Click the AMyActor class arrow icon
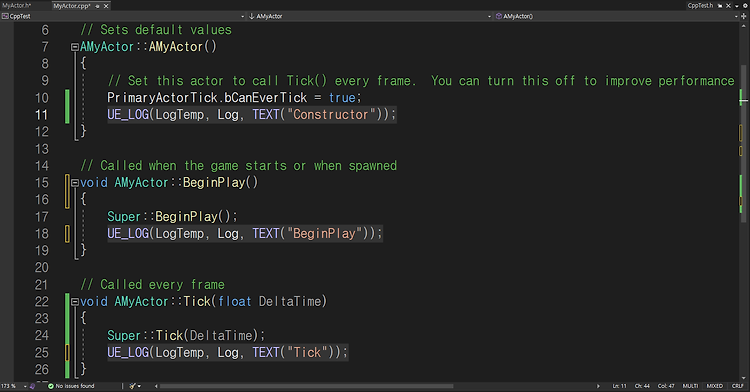The height and width of the screenshot is (392, 750). pyautogui.click(x=252, y=16)
